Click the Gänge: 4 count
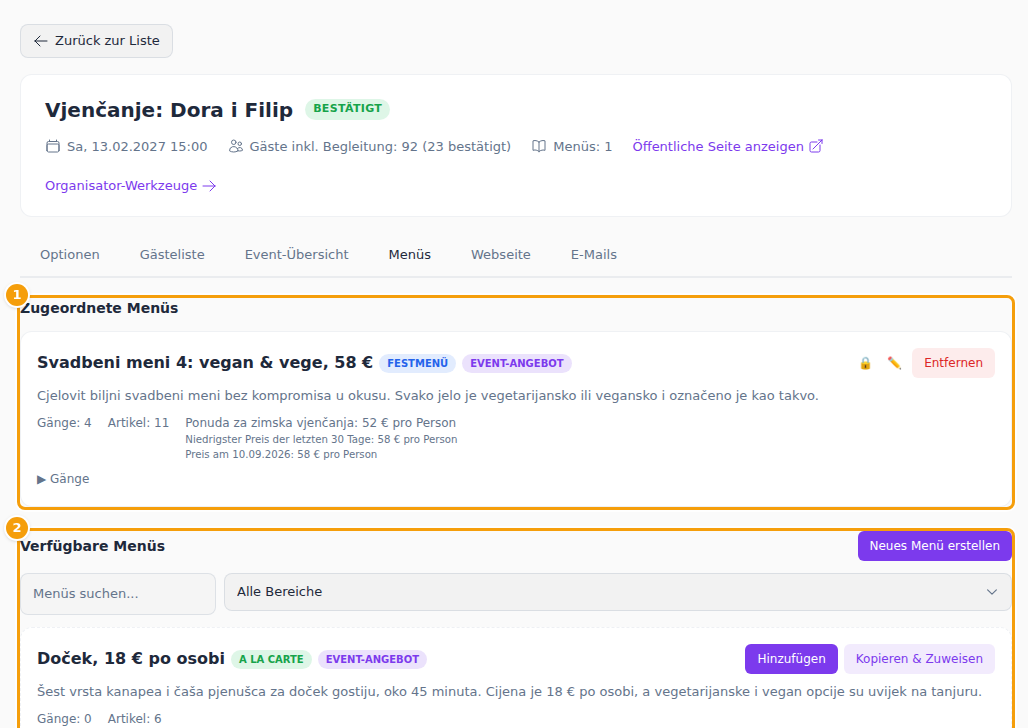Screen dimensions: 1028x728 tap(64, 423)
